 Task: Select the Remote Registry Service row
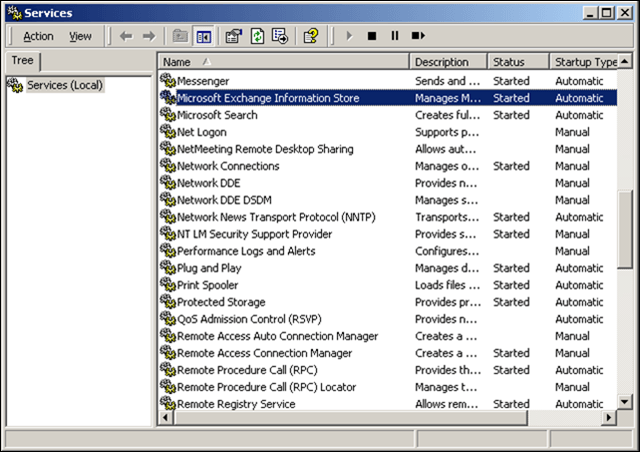coord(388,404)
